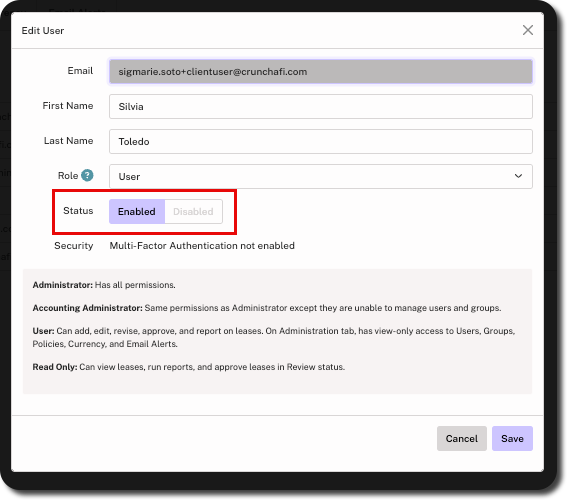Open the Role combo box showing User
The height and width of the screenshot is (500, 567).
tap(321, 176)
